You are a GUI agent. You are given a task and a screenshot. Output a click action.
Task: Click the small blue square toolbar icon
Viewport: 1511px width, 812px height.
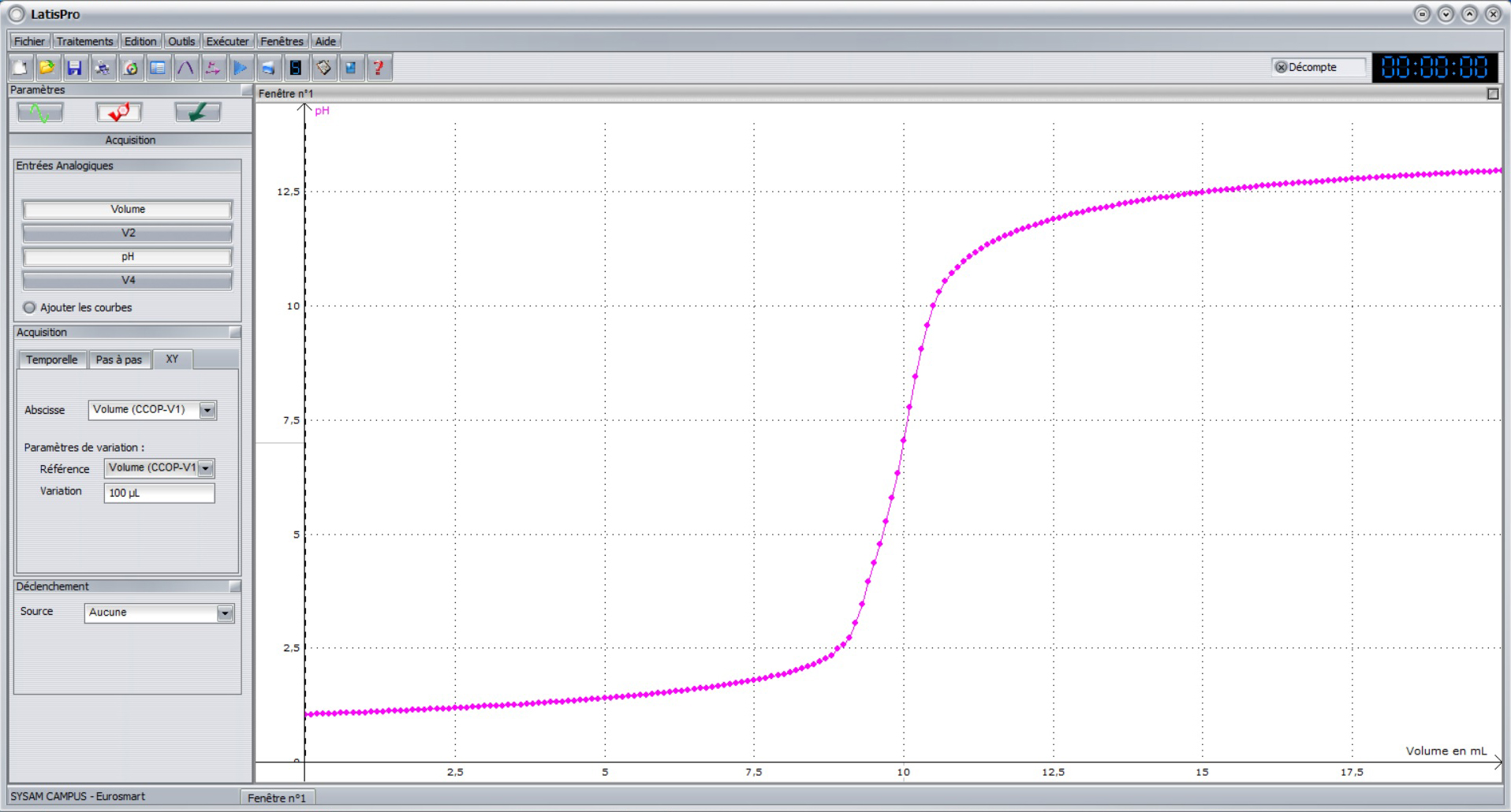coord(351,68)
